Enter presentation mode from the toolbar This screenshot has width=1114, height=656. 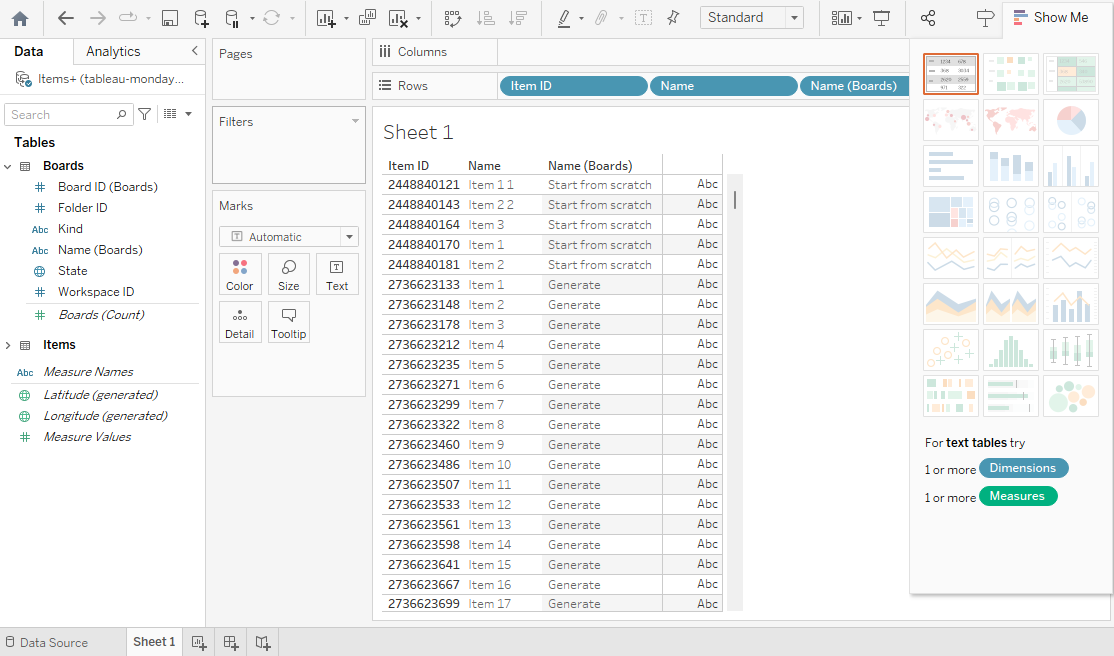(881, 18)
